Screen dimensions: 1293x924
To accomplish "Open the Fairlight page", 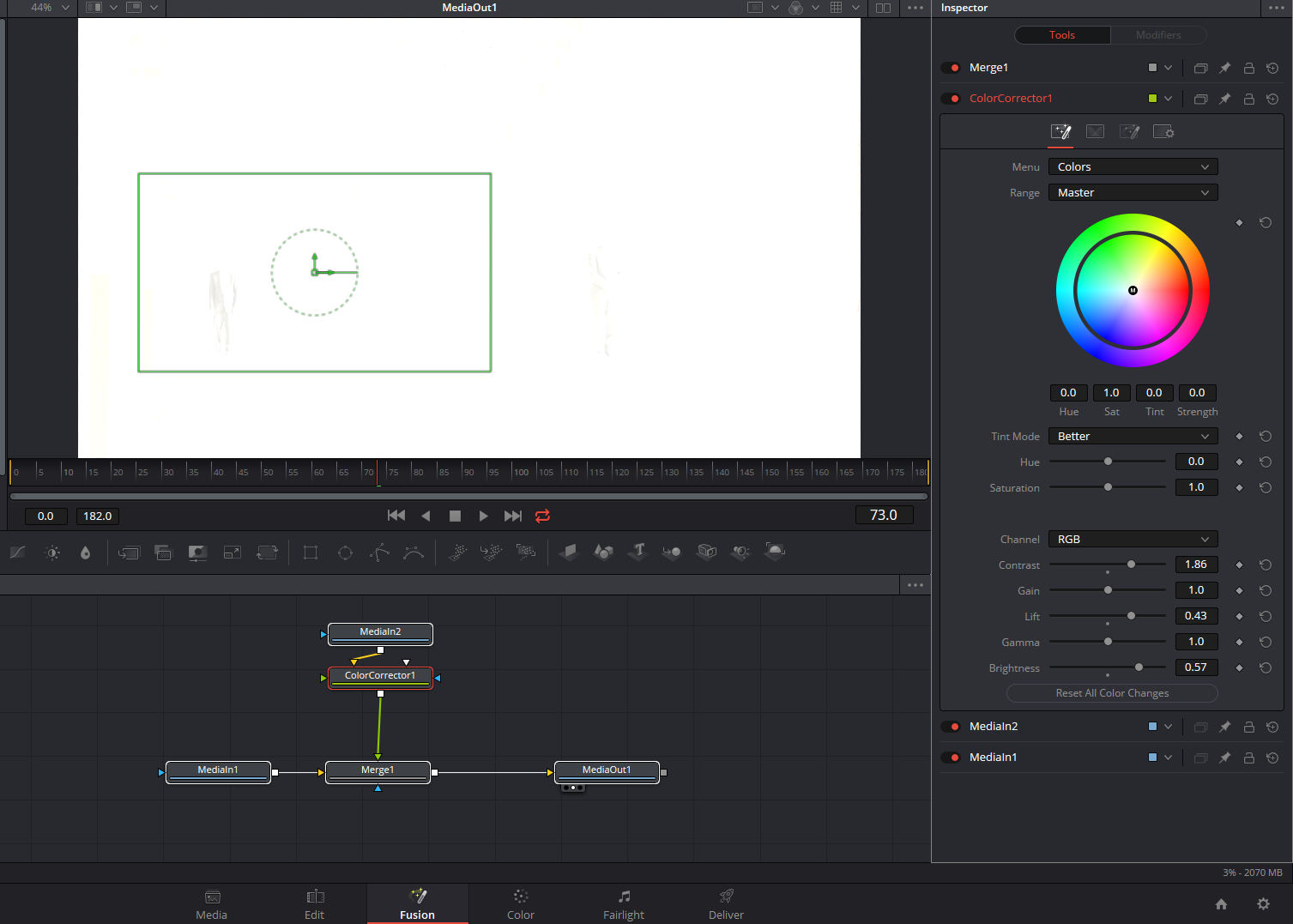I will 624,904.
